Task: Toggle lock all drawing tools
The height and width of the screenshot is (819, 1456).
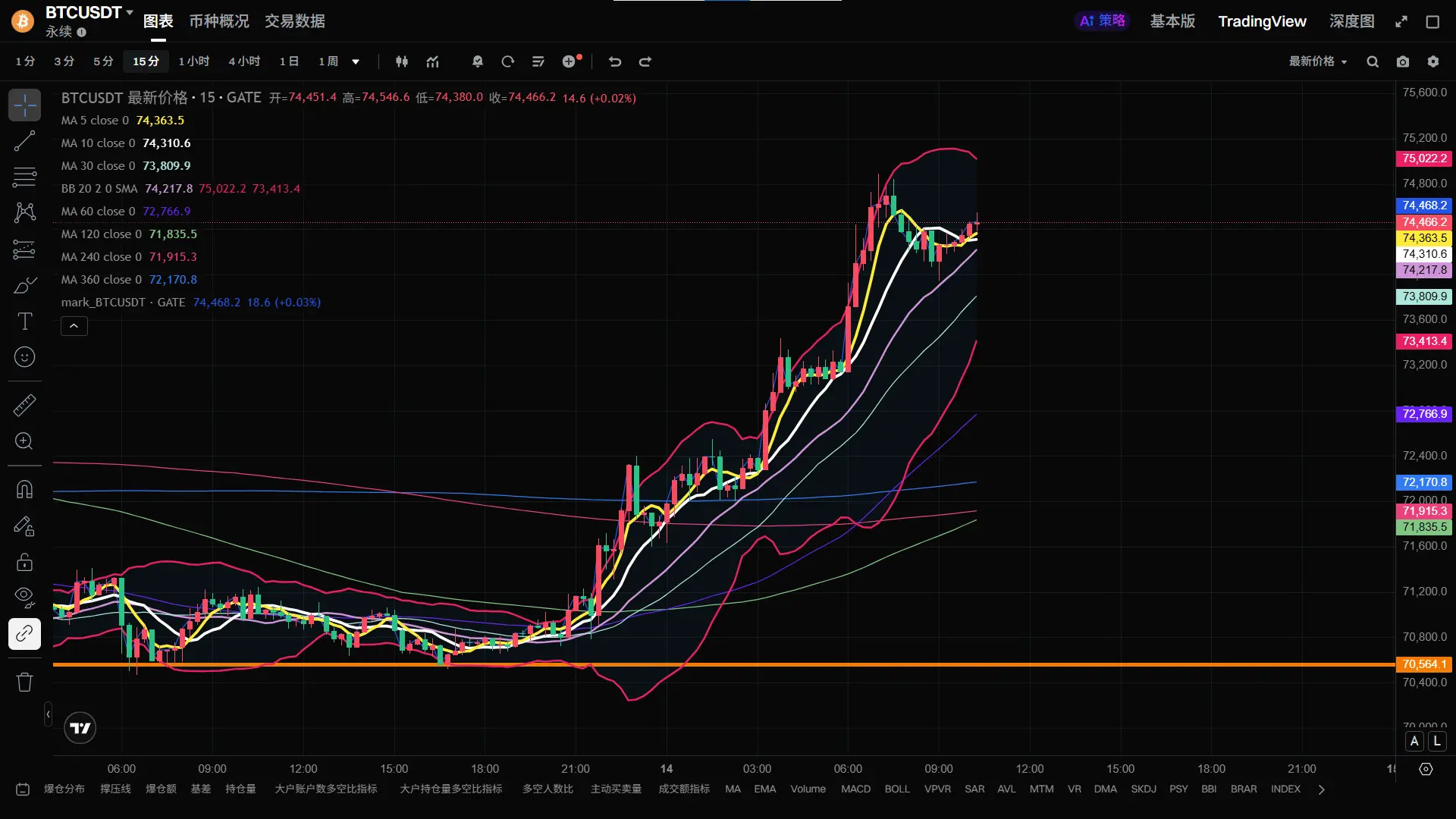Action: pos(24,562)
